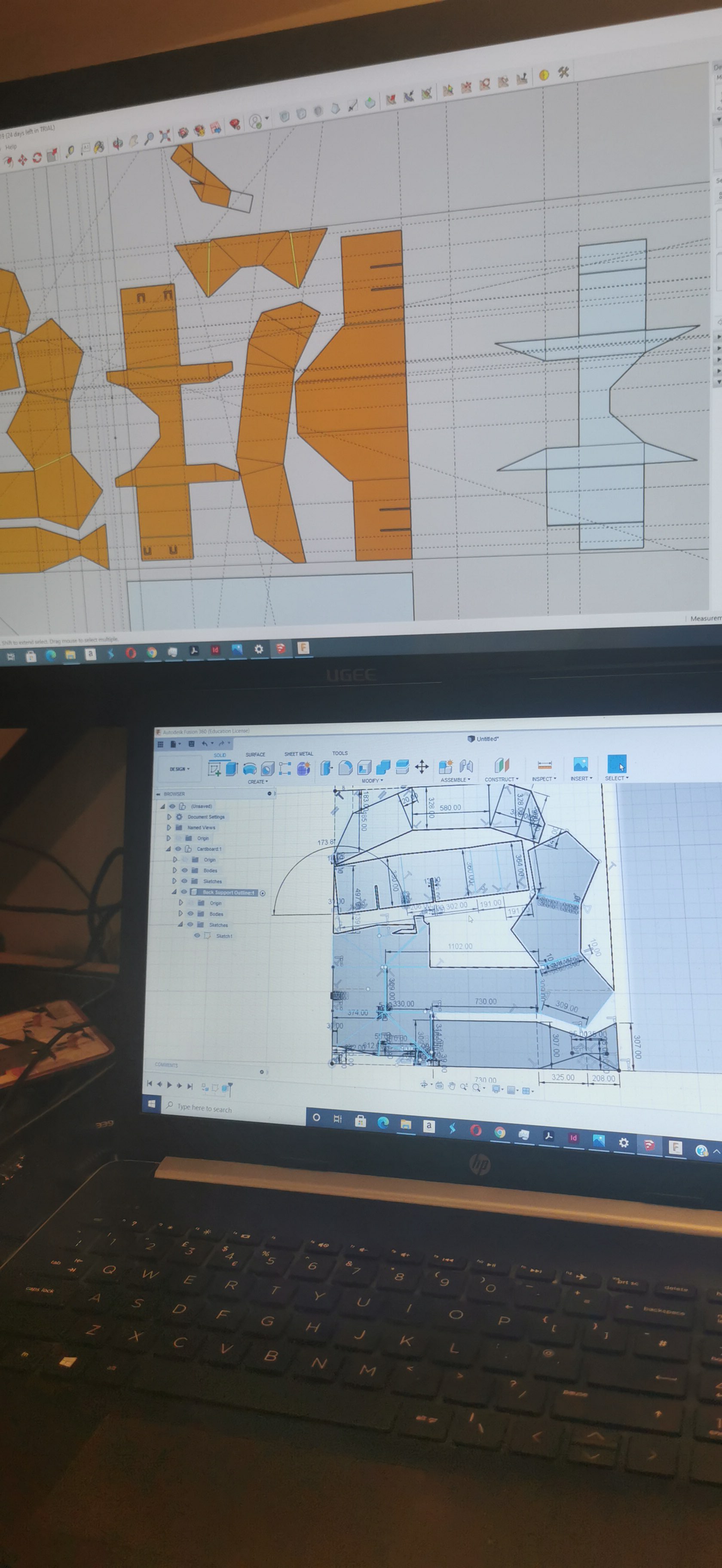722x1568 pixels.
Task: Click the Move/Copy arrows icon in Fusion 360
Action: pos(422,767)
